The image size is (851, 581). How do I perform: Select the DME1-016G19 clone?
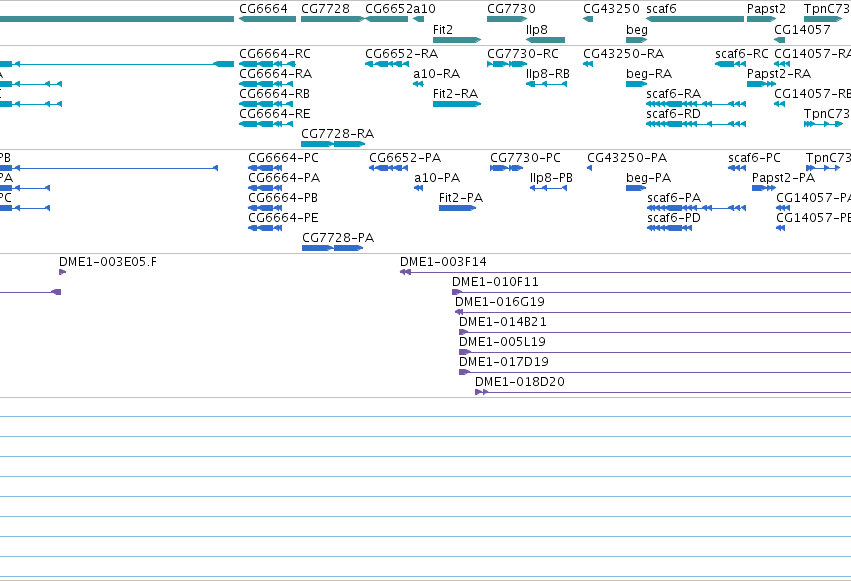tap(653, 312)
